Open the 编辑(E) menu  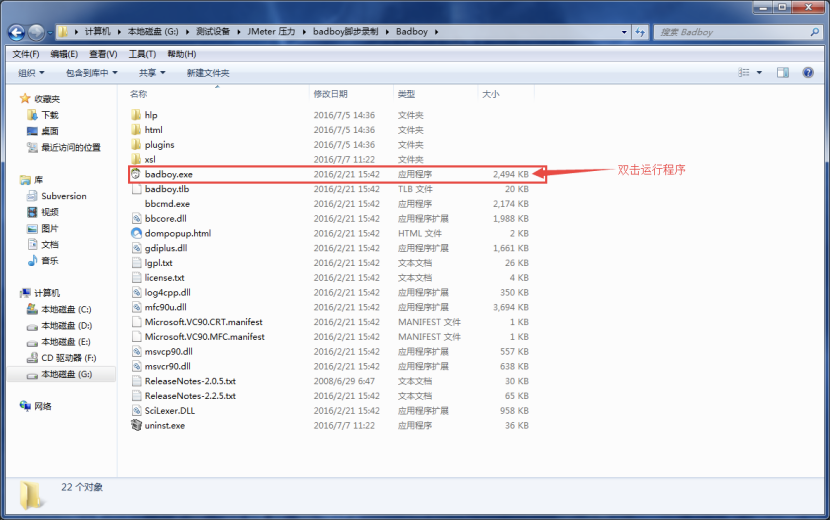[x=64, y=54]
